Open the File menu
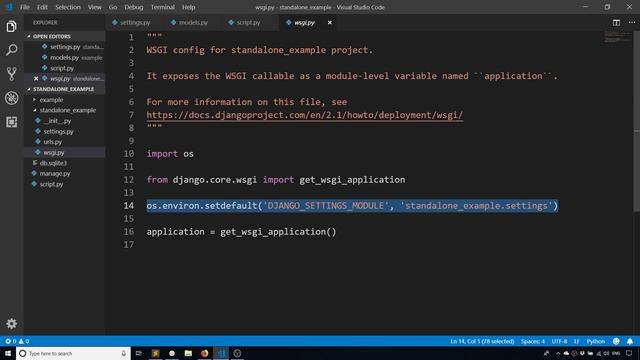The image size is (640, 360). click(24, 7)
